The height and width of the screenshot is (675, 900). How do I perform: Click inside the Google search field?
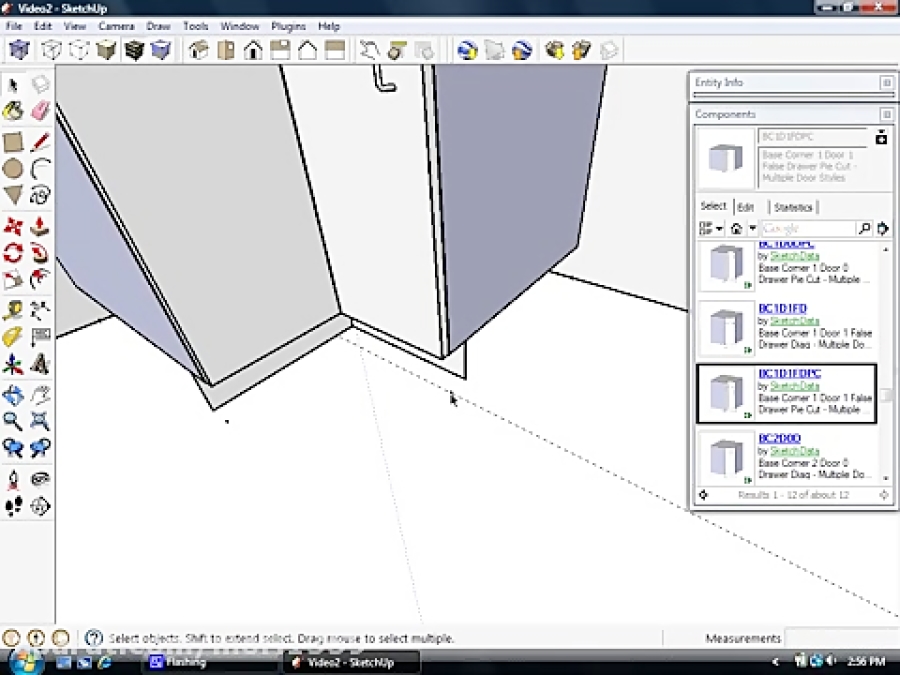(x=805, y=228)
